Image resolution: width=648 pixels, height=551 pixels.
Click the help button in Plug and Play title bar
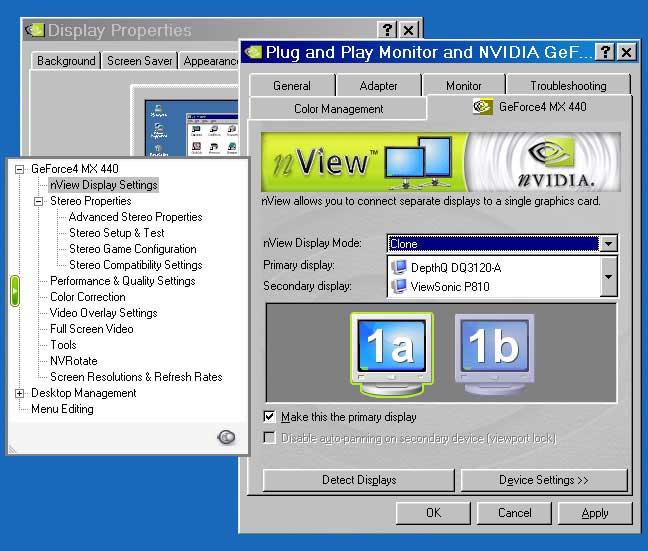[x=605, y=52]
